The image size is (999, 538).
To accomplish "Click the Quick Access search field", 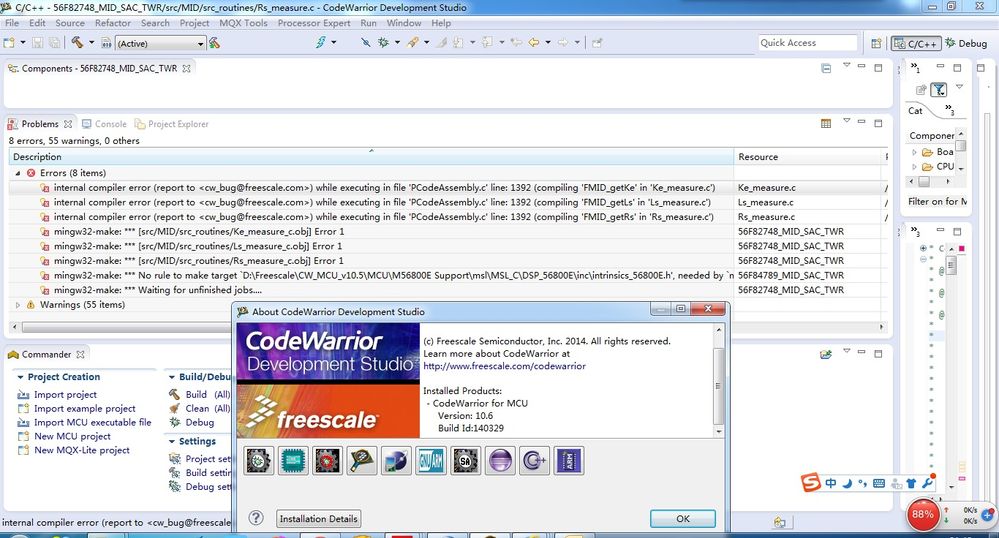I will pyautogui.click(x=807, y=43).
